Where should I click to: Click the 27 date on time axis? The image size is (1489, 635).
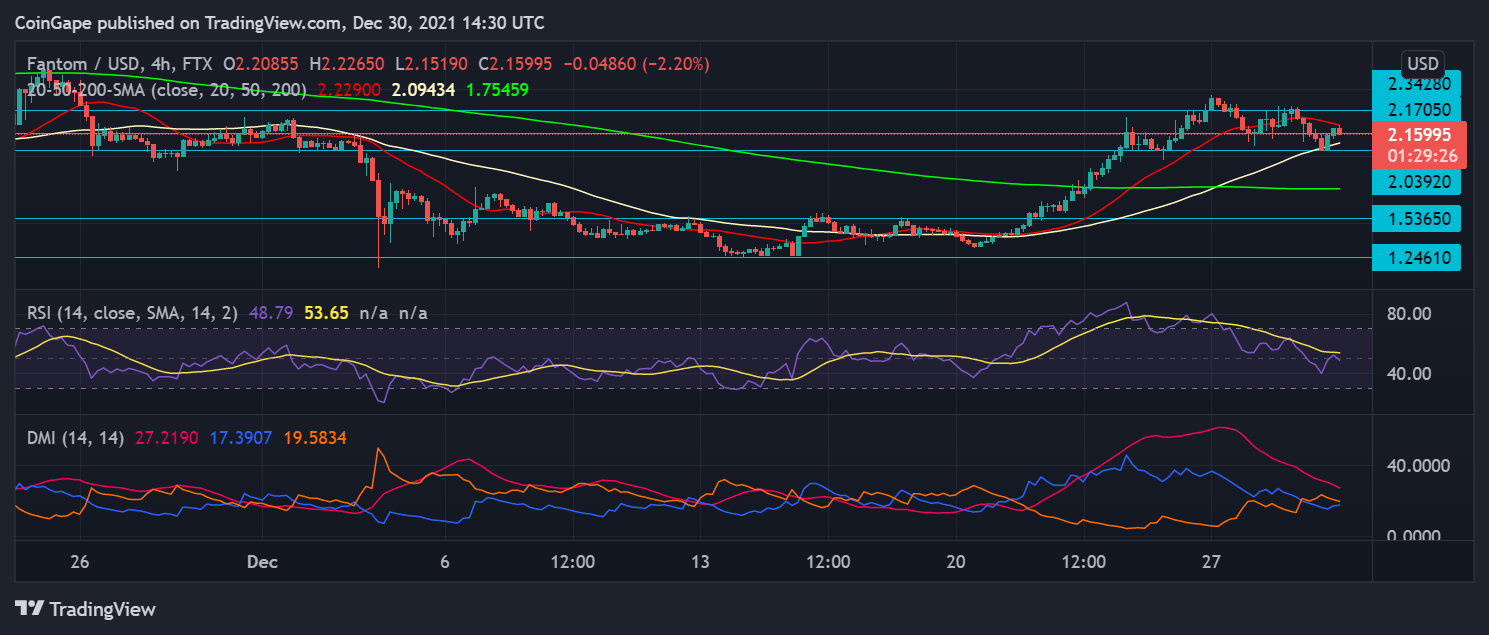point(1212,563)
